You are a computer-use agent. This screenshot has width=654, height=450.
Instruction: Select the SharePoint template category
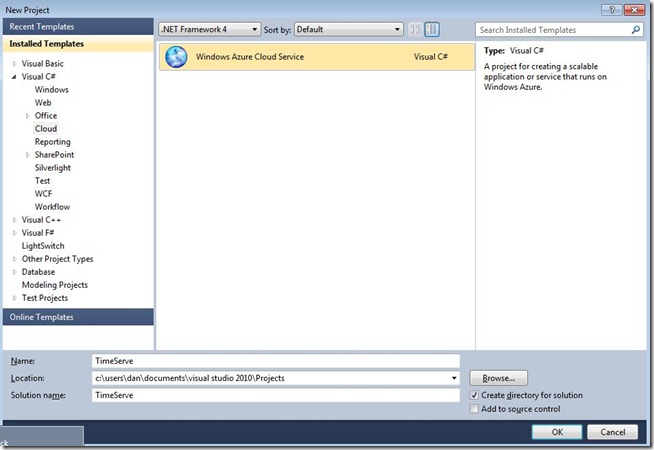tap(54, 155)
